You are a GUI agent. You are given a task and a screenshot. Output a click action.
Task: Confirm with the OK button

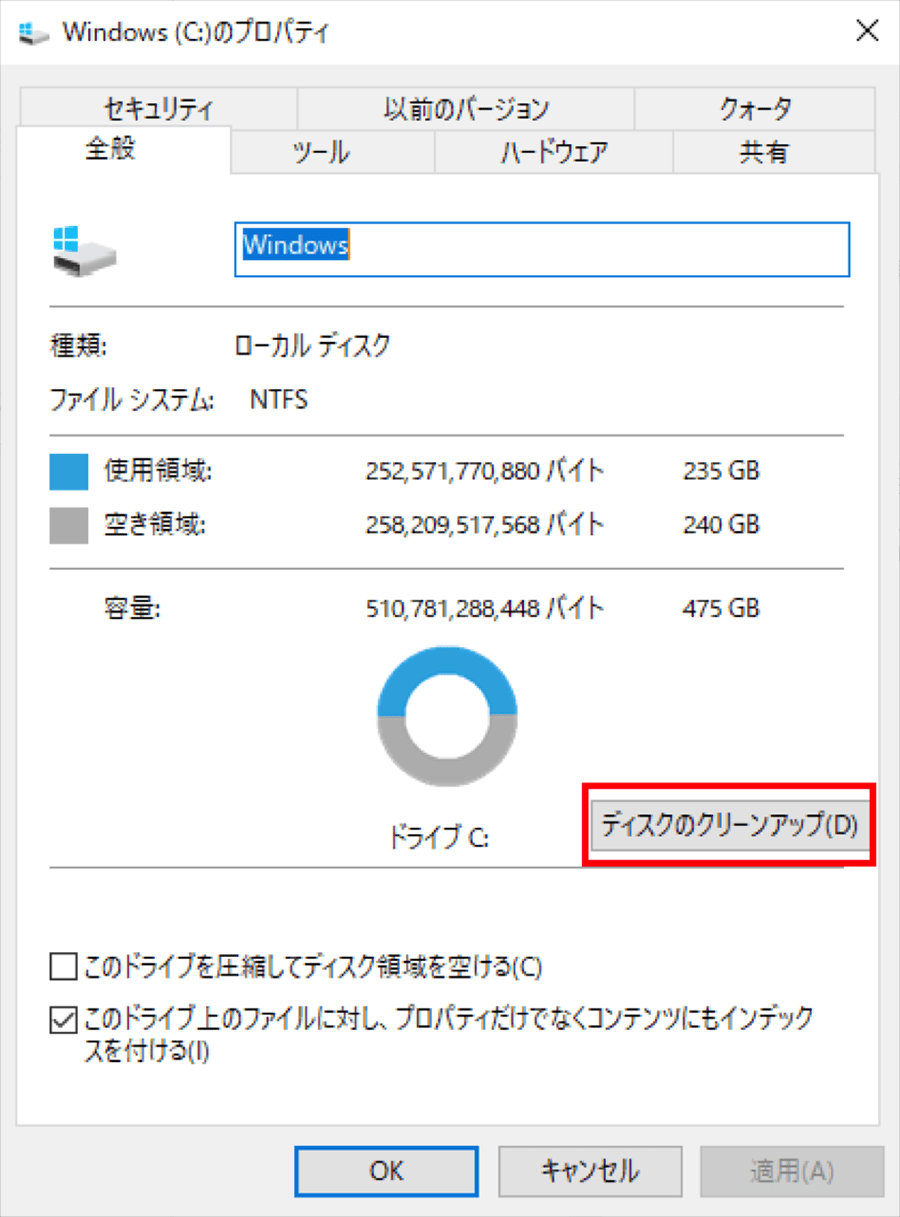coord(386,1171)
